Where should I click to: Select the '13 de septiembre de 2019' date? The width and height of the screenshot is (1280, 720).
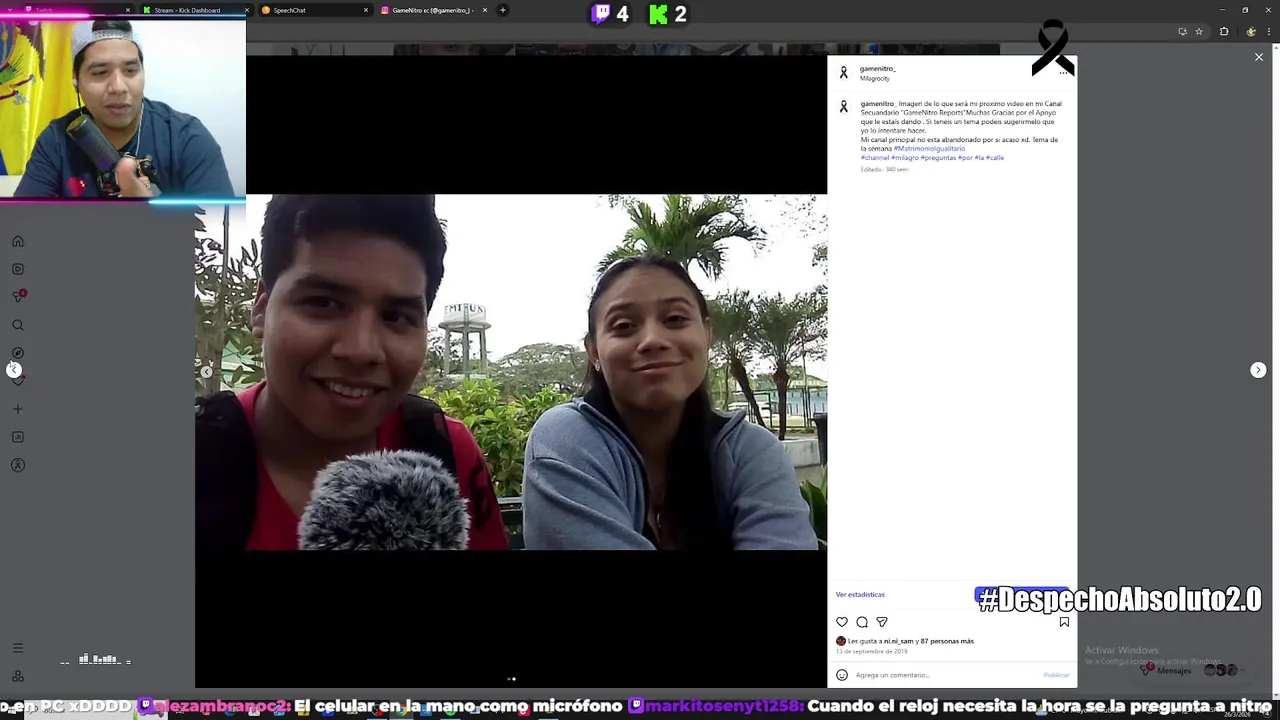tap(872, 651)
